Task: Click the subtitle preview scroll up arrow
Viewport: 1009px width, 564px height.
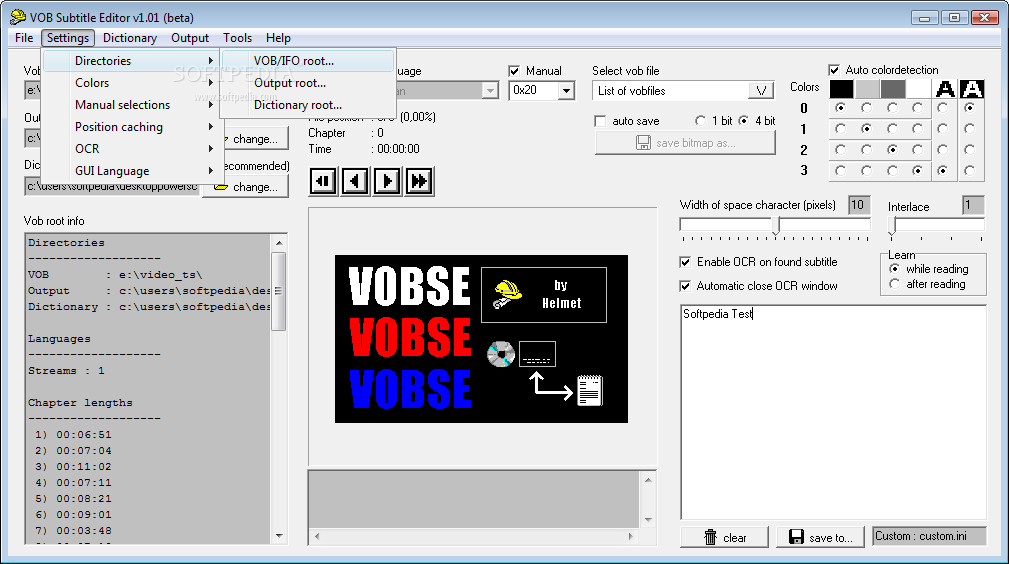Action: tap(648, 480)
